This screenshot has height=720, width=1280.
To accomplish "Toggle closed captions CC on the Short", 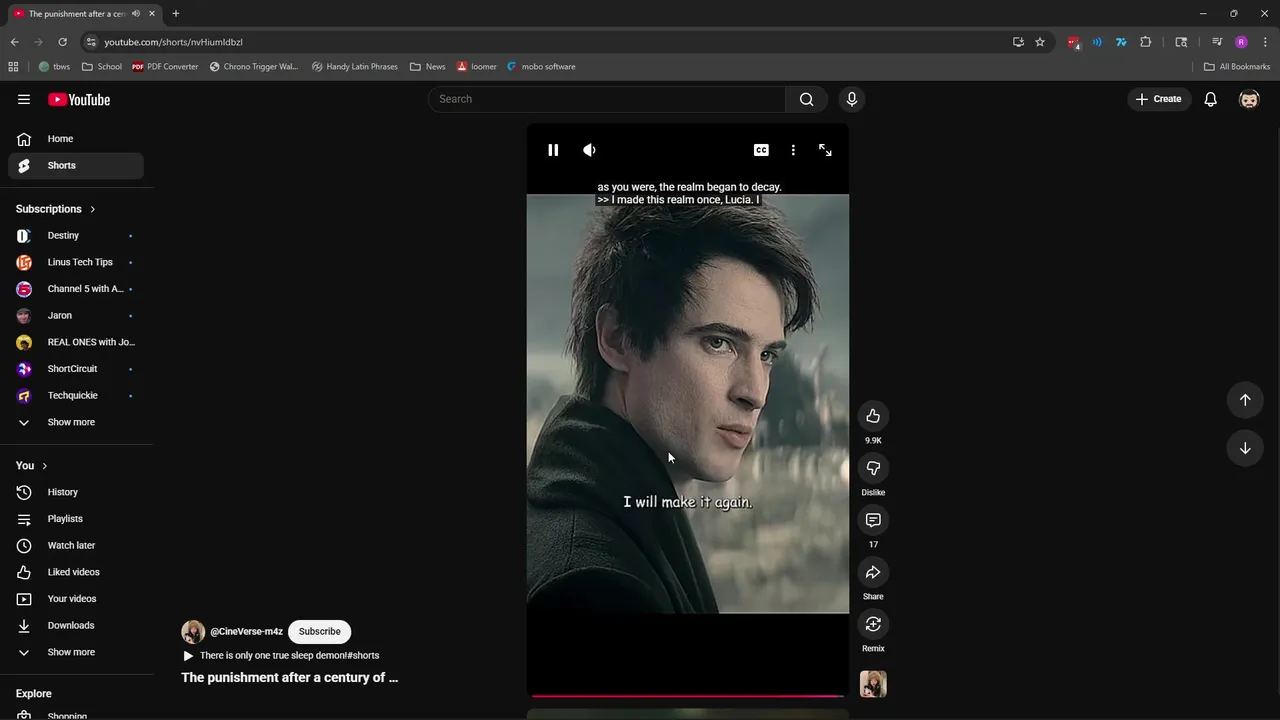I will tap(761, 150).
